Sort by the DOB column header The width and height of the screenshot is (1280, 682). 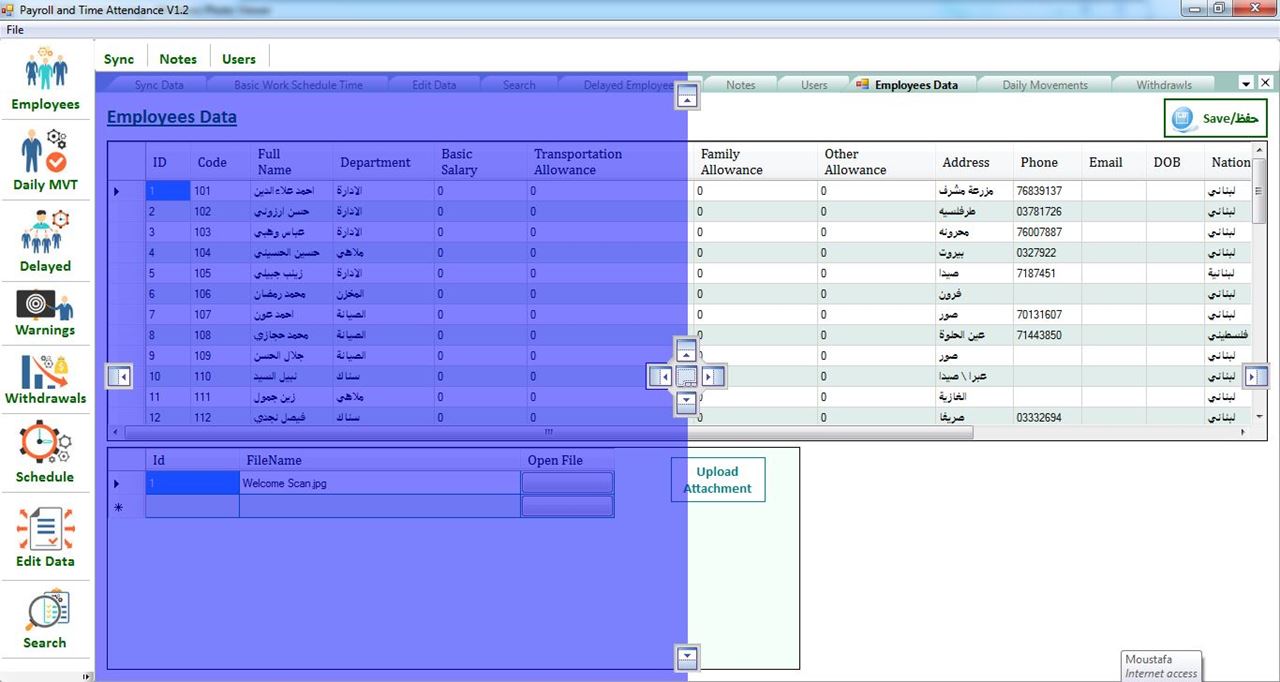(x=1167, y=162)
